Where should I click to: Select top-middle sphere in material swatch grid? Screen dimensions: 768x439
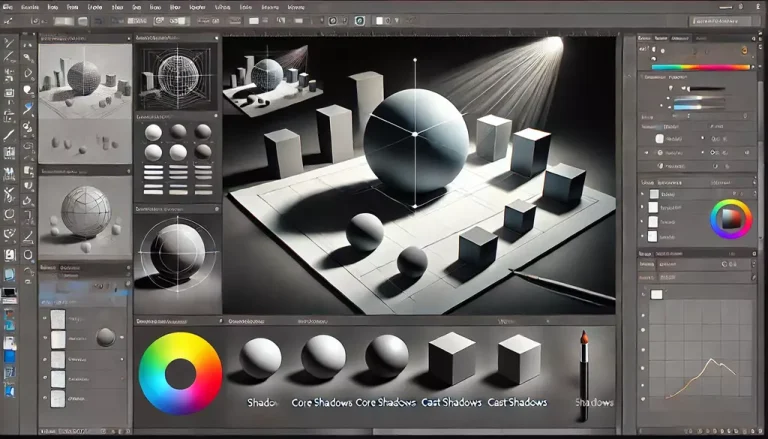[178, 131]
